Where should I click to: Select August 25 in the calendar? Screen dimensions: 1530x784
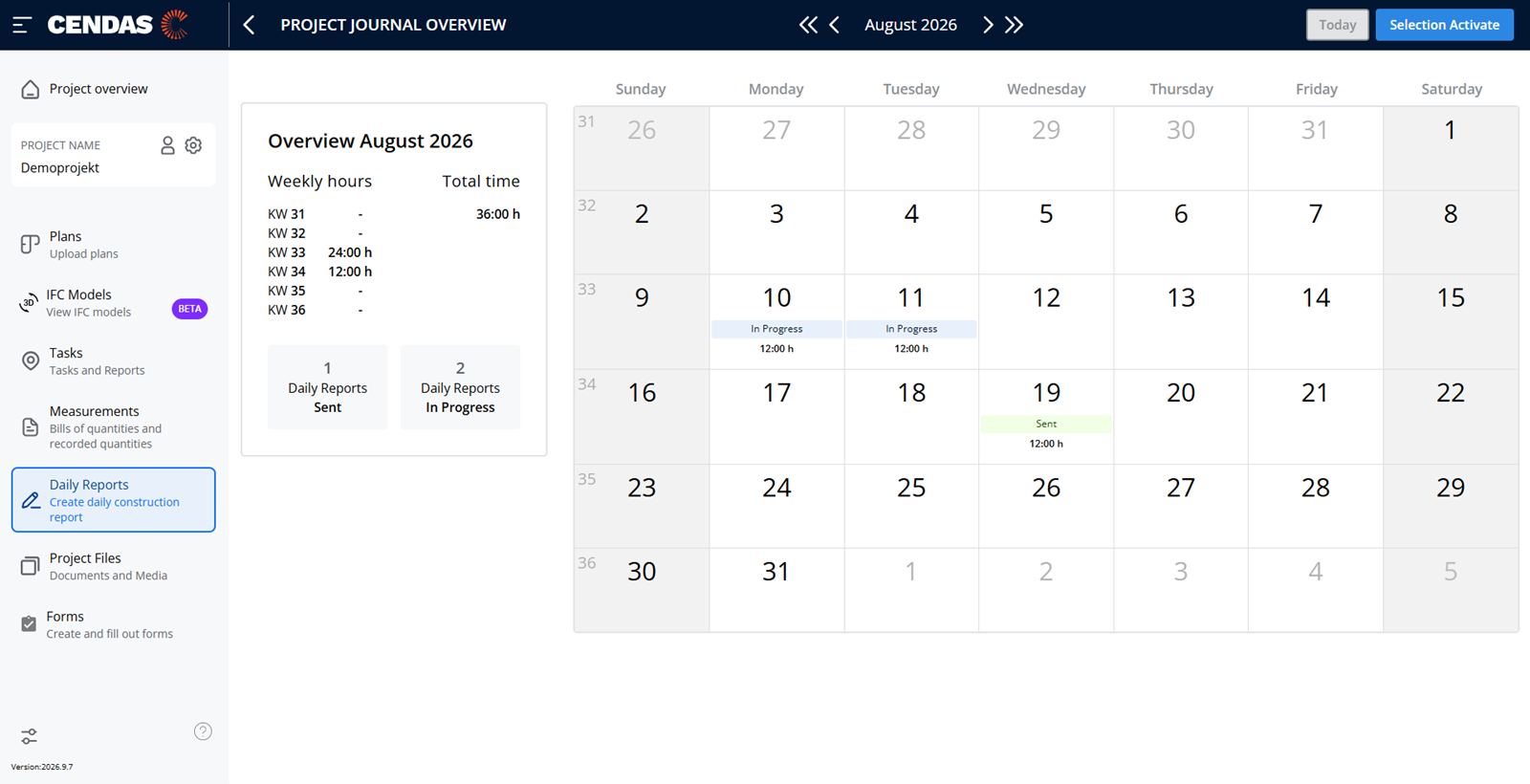(911, 506)
